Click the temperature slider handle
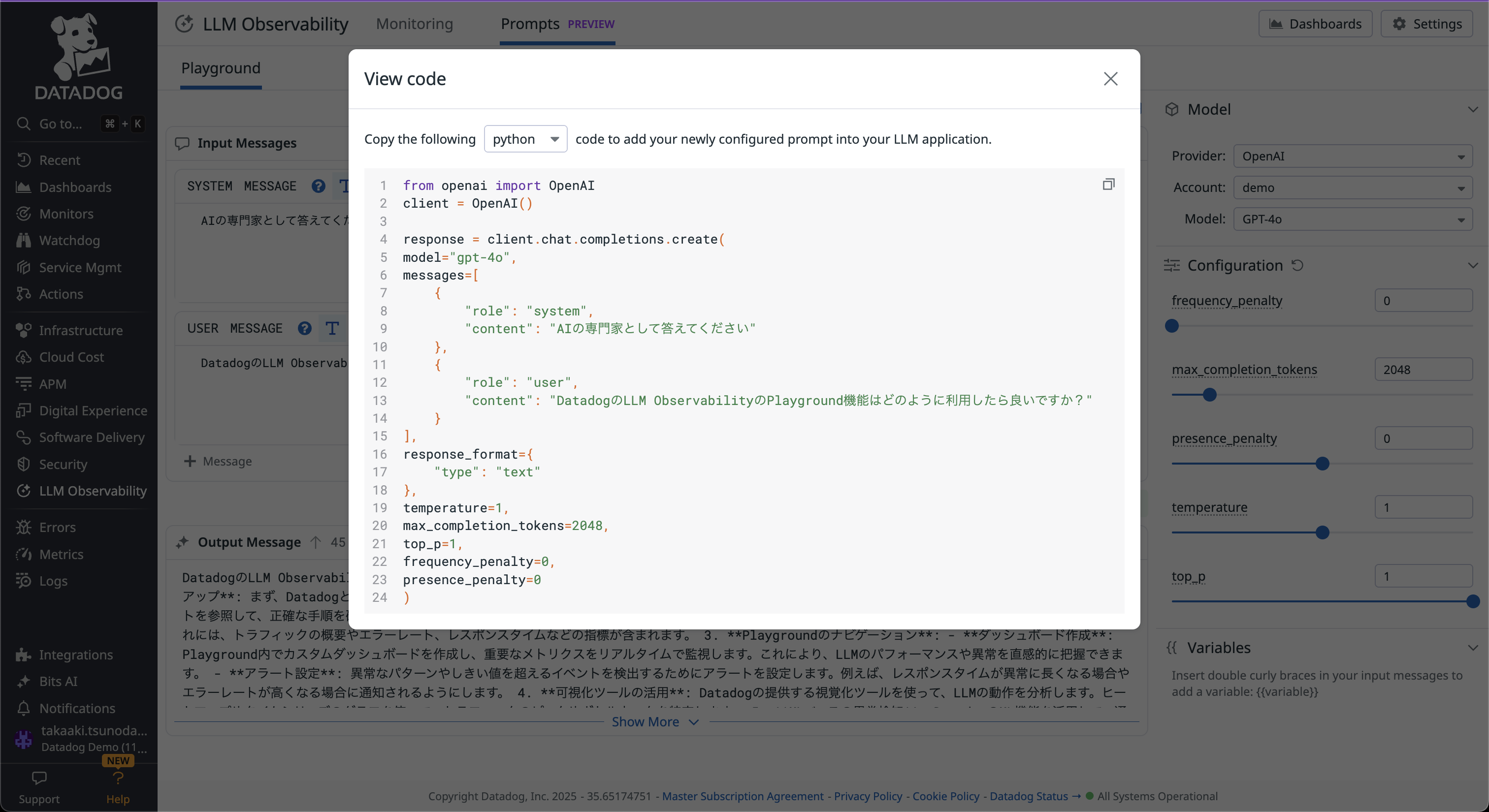Screen dimensions: 1489x812 pyautogui.click(x=1322, y=532)
